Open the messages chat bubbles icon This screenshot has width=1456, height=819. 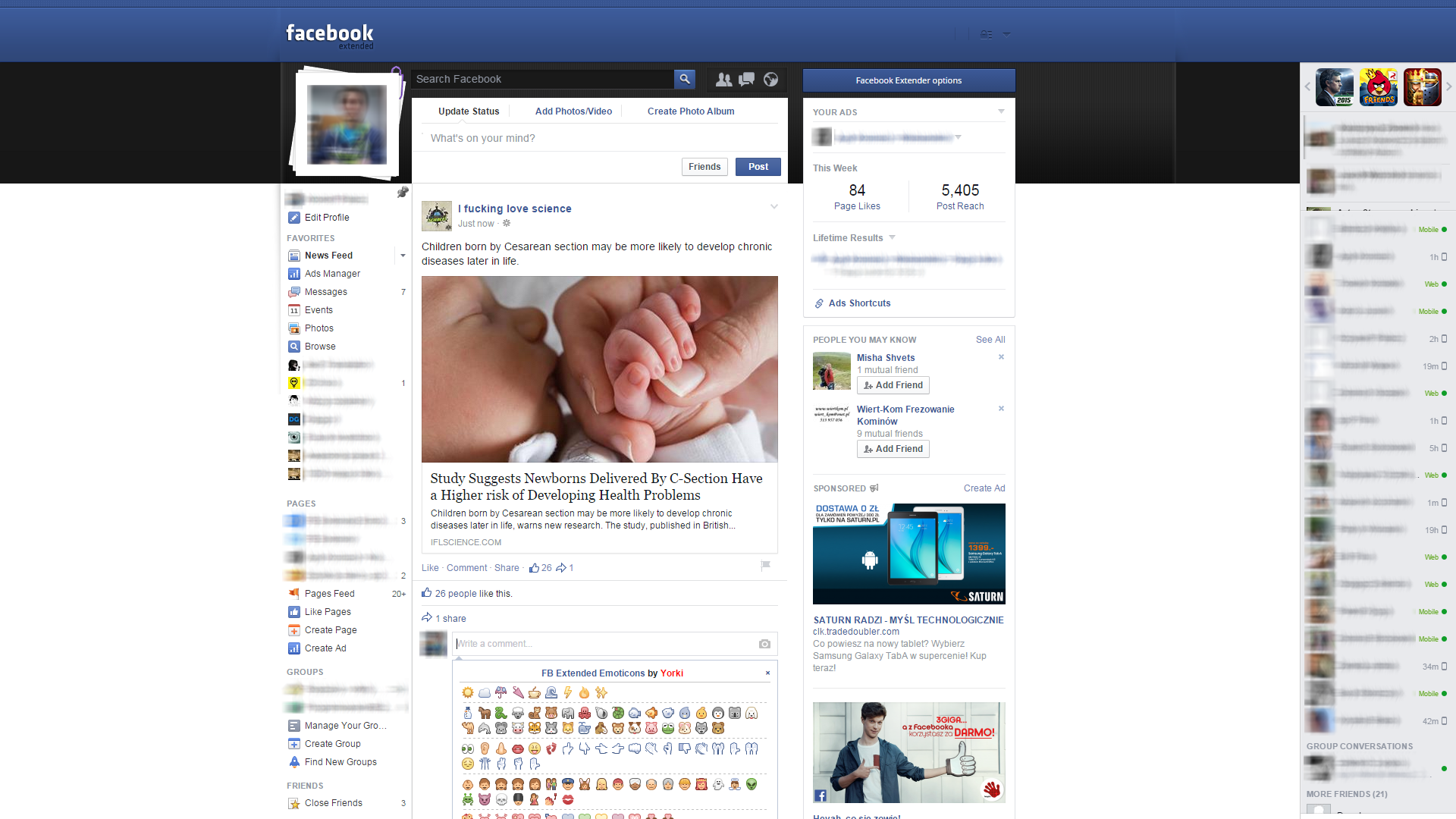click(x=747, y=79)
